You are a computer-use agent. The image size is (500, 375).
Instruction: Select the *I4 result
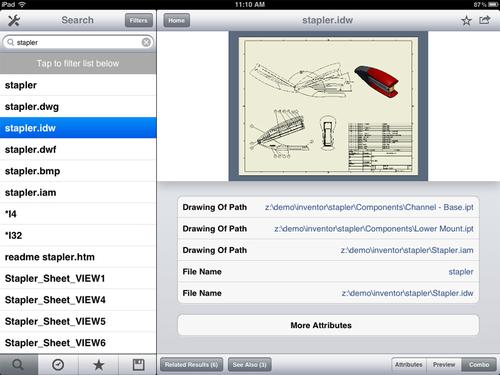pyautogui.click(x=78, y=214)
